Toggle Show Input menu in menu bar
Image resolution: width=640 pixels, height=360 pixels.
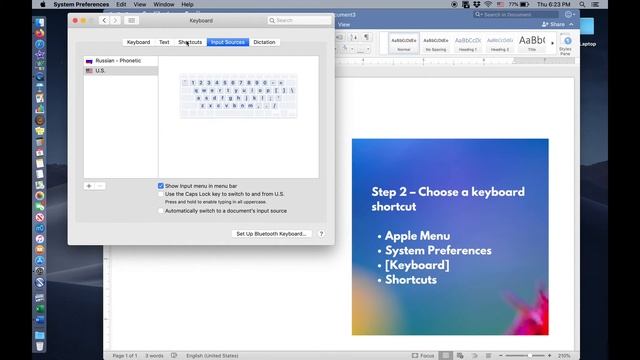pyautogui.click(x=161, y=186)
